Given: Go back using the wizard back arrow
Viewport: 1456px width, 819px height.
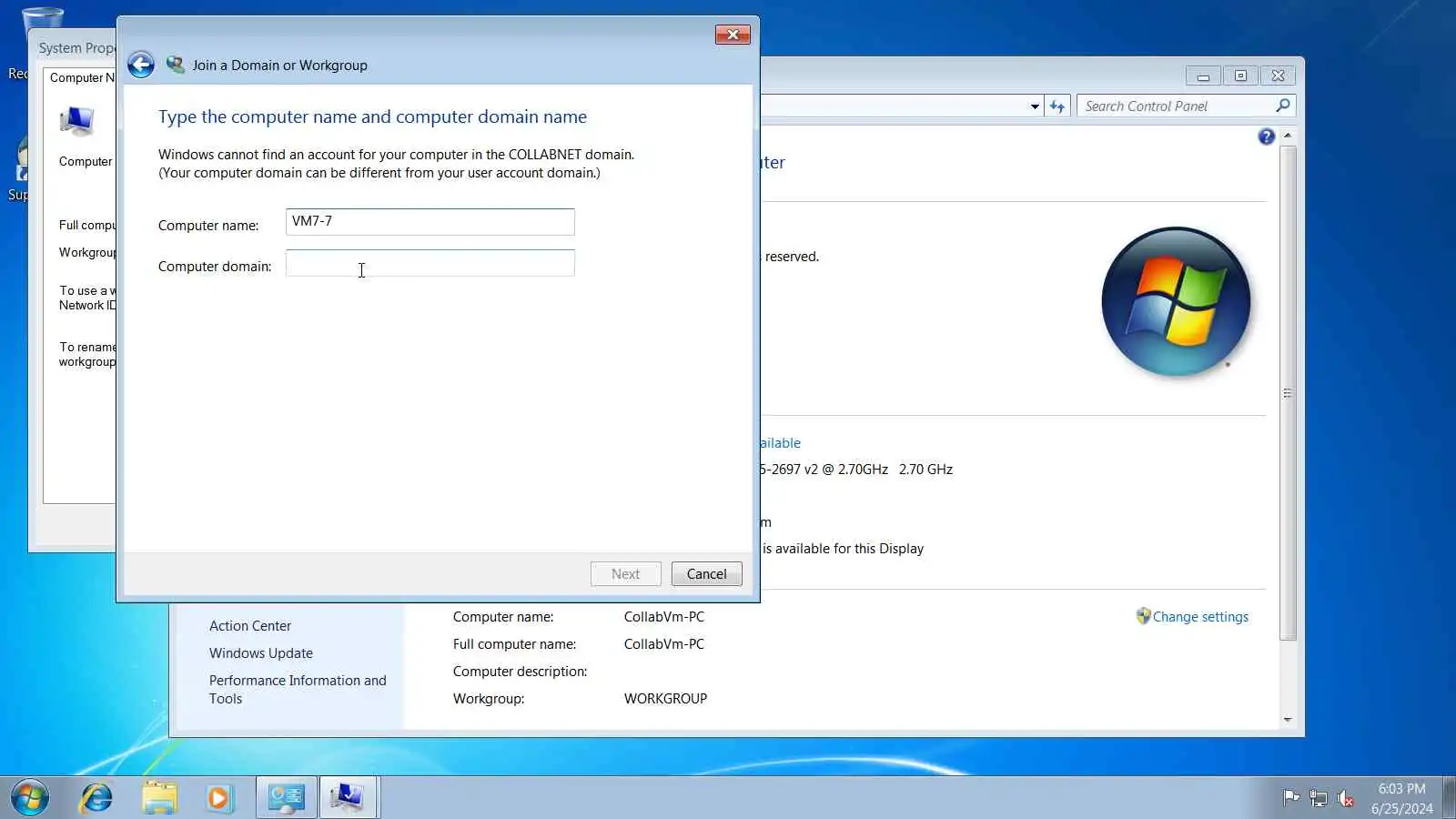Looking at the screenshot, I should pos(141,65).
